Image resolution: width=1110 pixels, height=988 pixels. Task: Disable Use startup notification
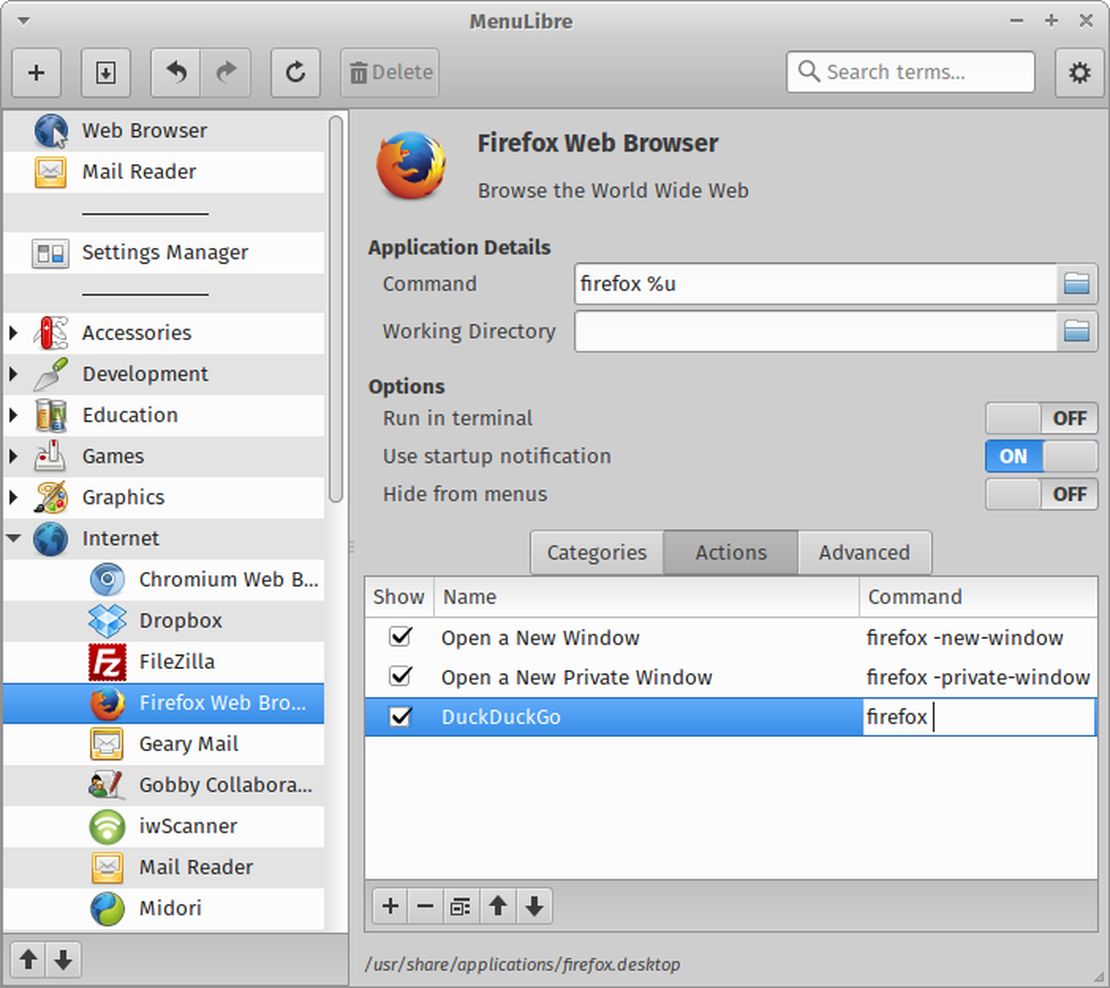[1041, 456]
